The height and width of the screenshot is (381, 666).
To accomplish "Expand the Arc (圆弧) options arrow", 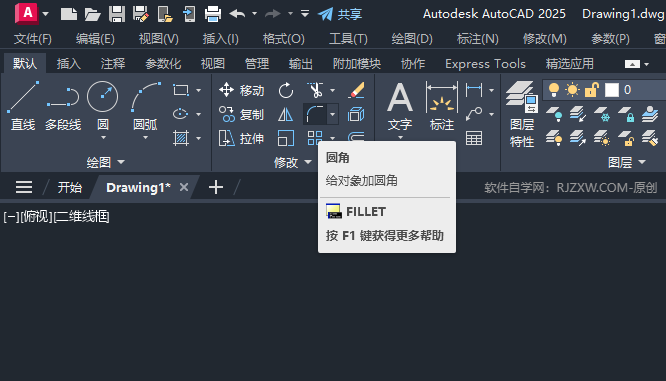I will pos(145,138).
